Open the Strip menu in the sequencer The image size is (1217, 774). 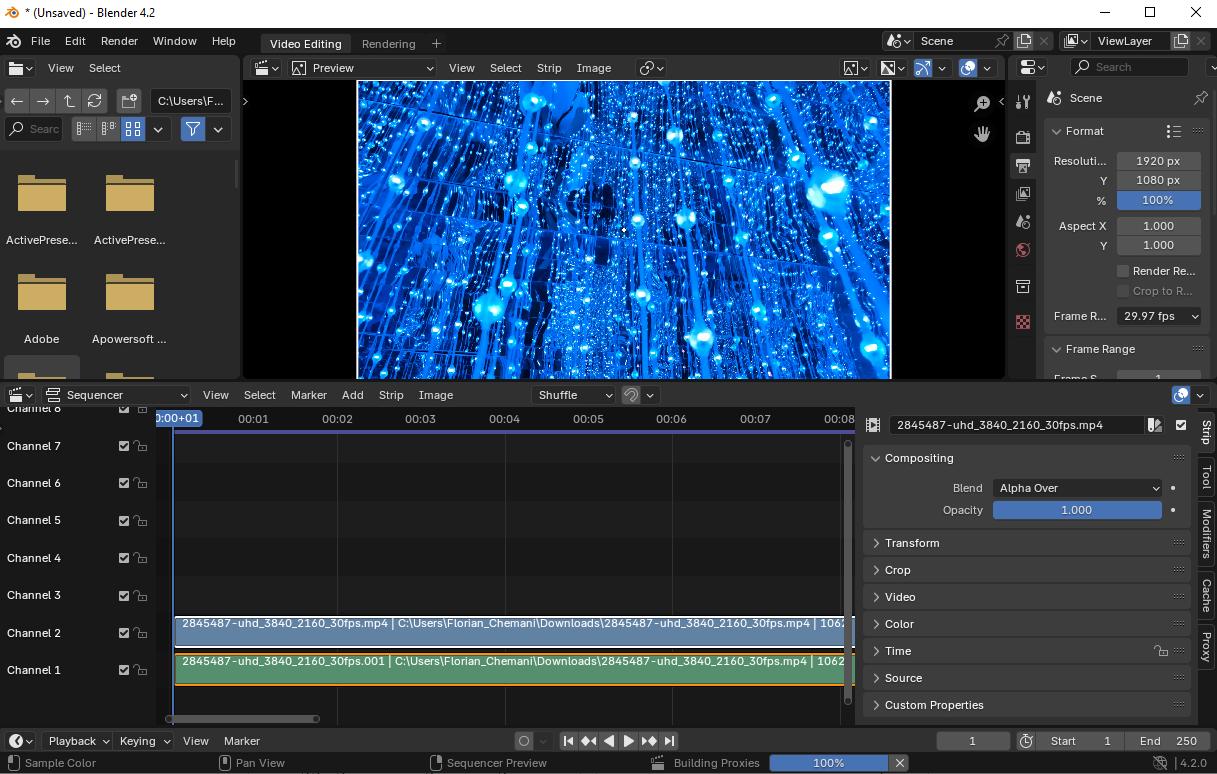391,395
